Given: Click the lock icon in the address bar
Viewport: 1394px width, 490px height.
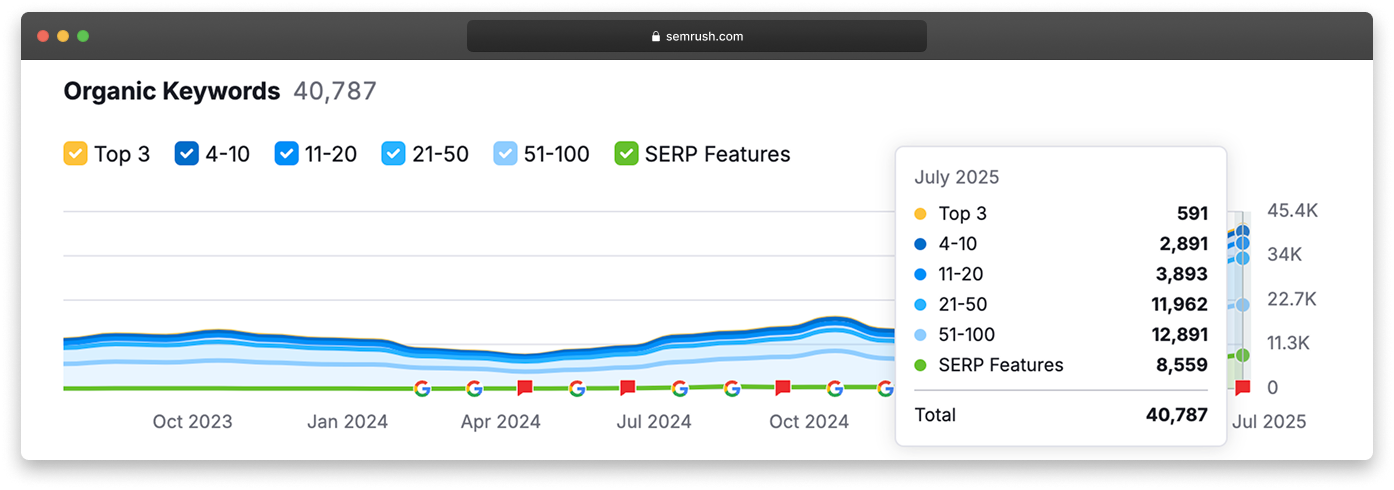Looking at the screenshot, I should point(656,37).
